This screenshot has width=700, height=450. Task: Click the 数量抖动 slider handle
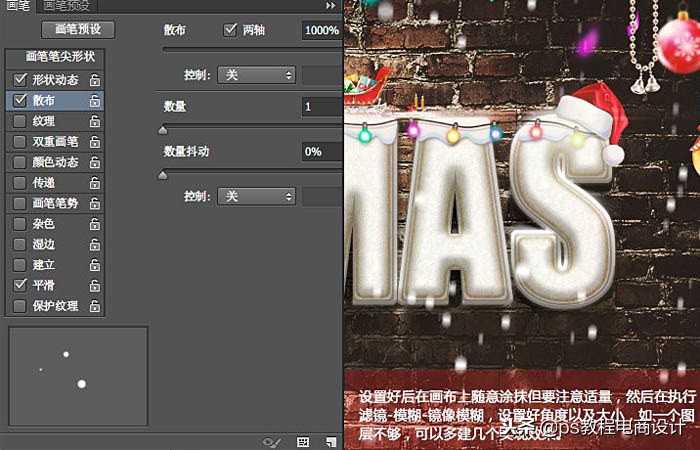[x=163, y=175]
